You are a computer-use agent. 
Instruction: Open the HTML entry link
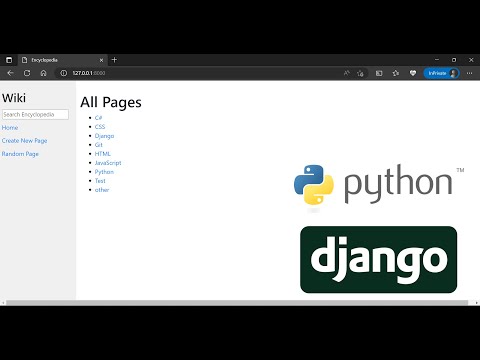[103, 154]
